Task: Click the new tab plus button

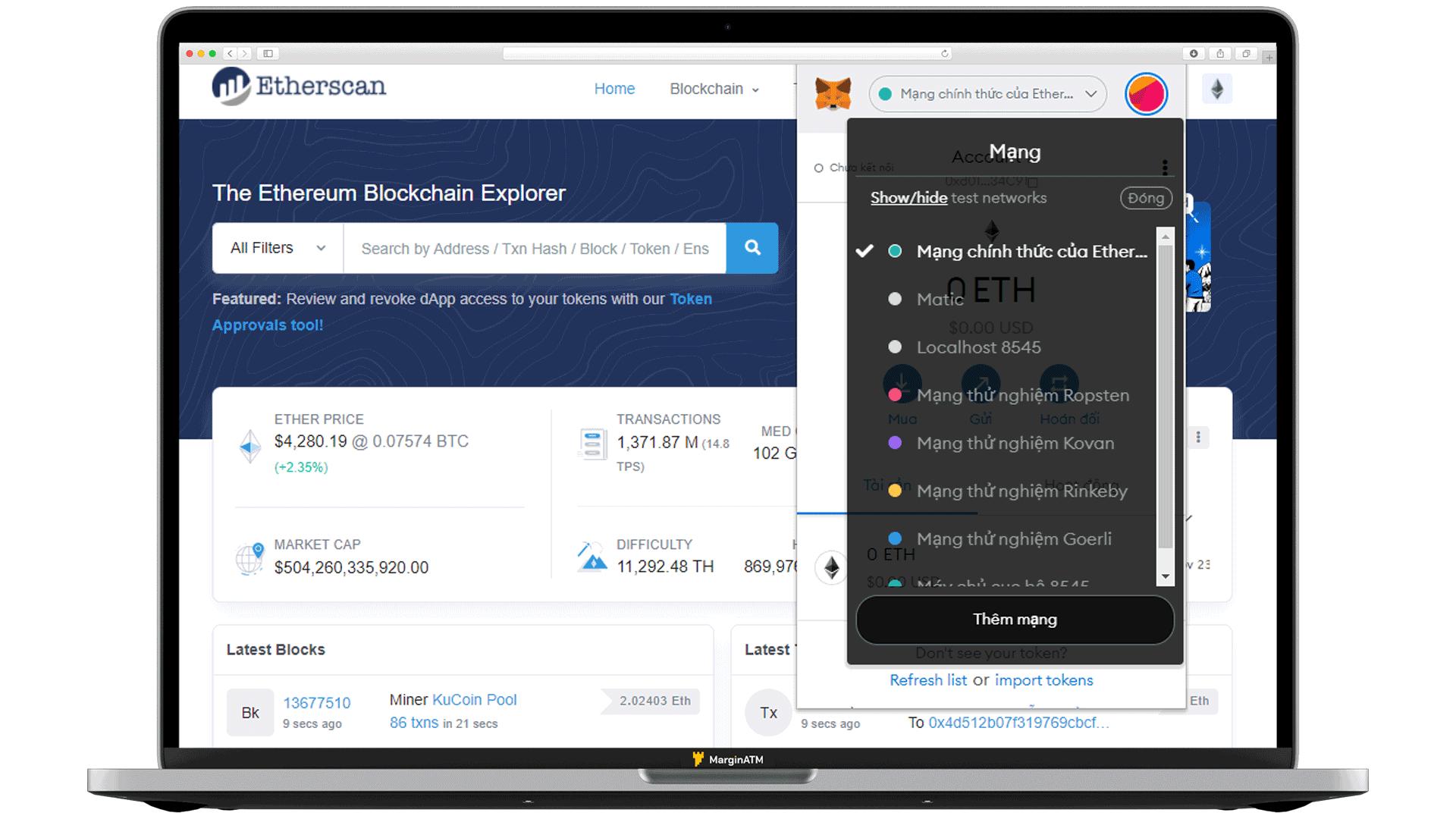Action: (x=1269, y=58)
